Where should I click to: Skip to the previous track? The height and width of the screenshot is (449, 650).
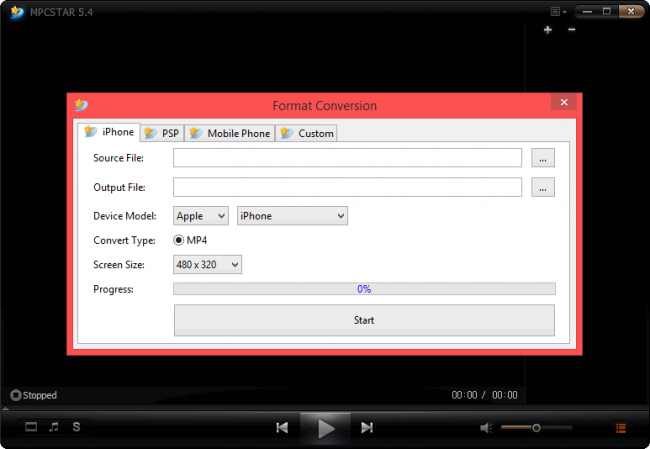coord(282,427)
